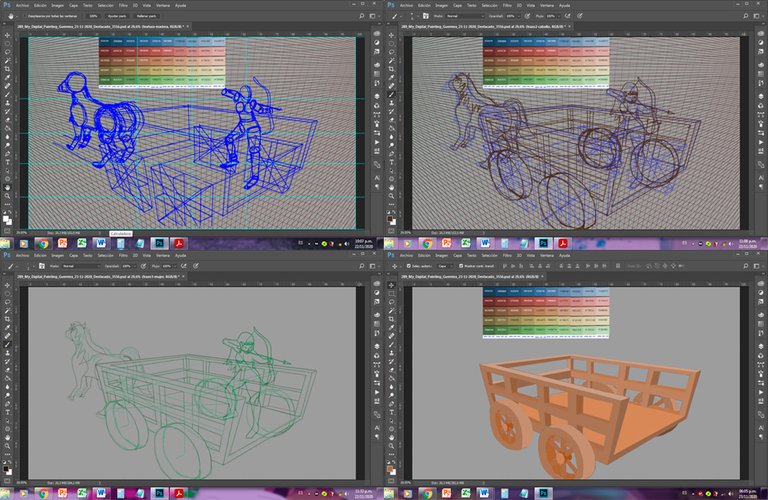Open Filtro menu in blue sketch window
This screenshot has width=768, height=500.
tap(123, 5)
